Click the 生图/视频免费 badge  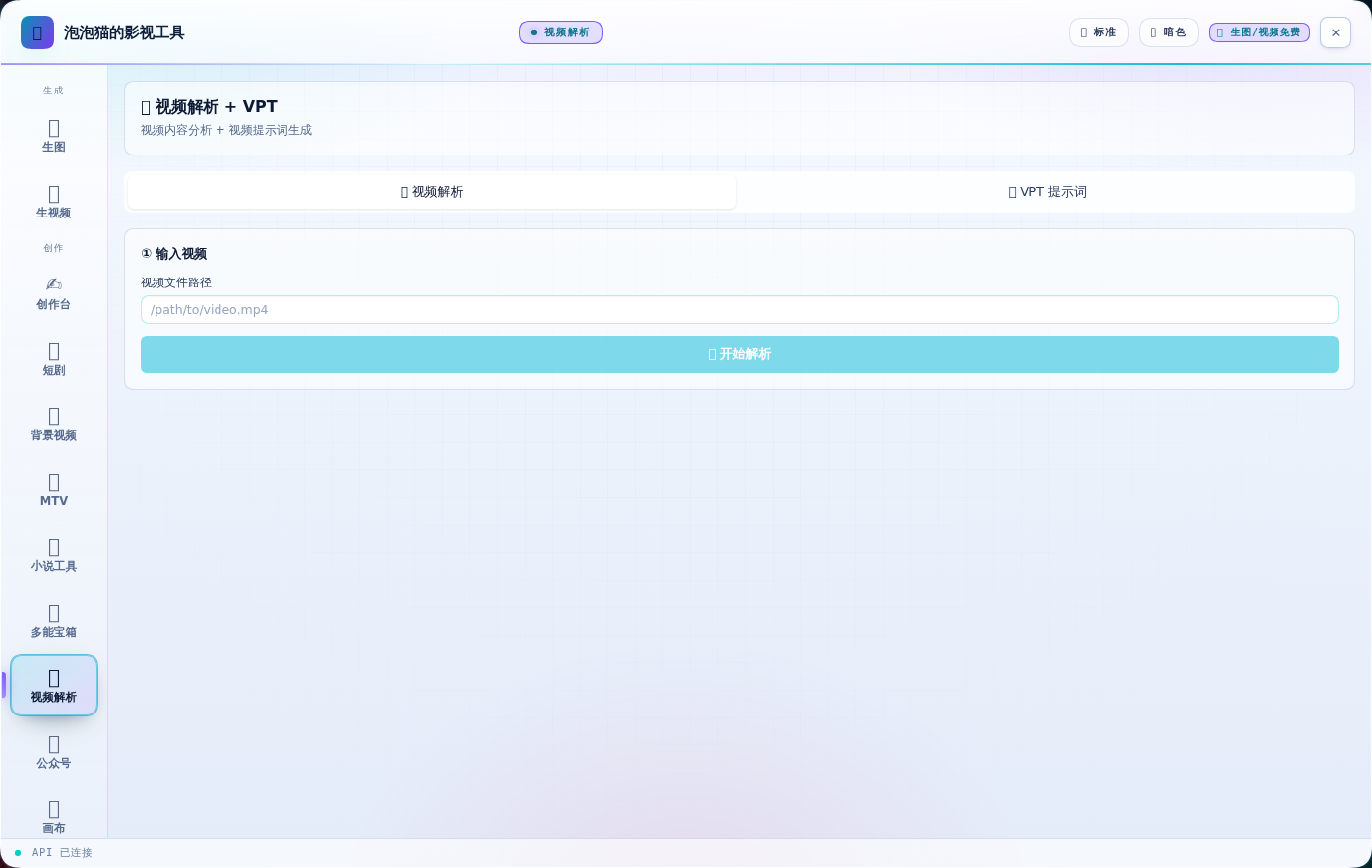1259,32
